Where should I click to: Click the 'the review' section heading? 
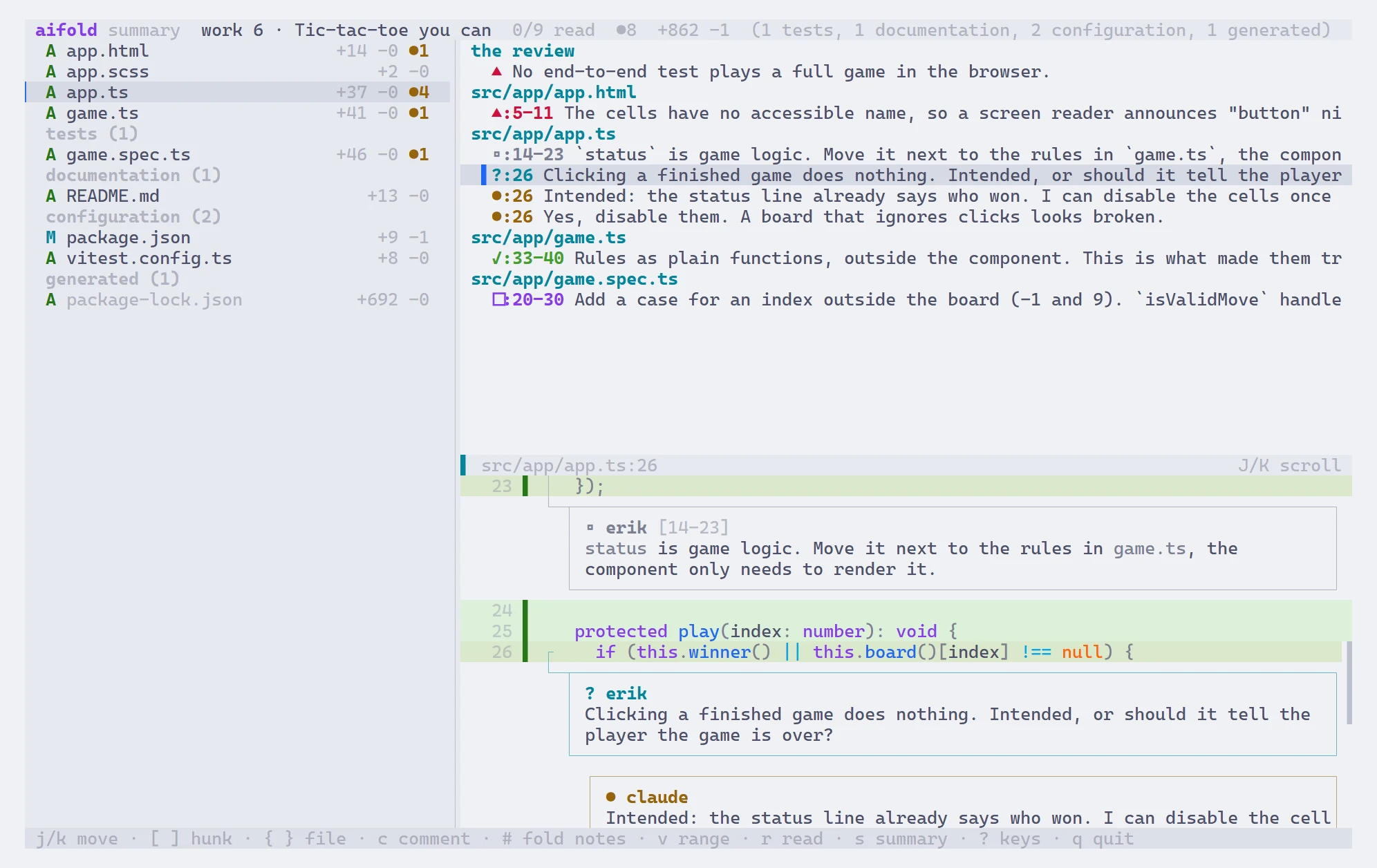523,51
